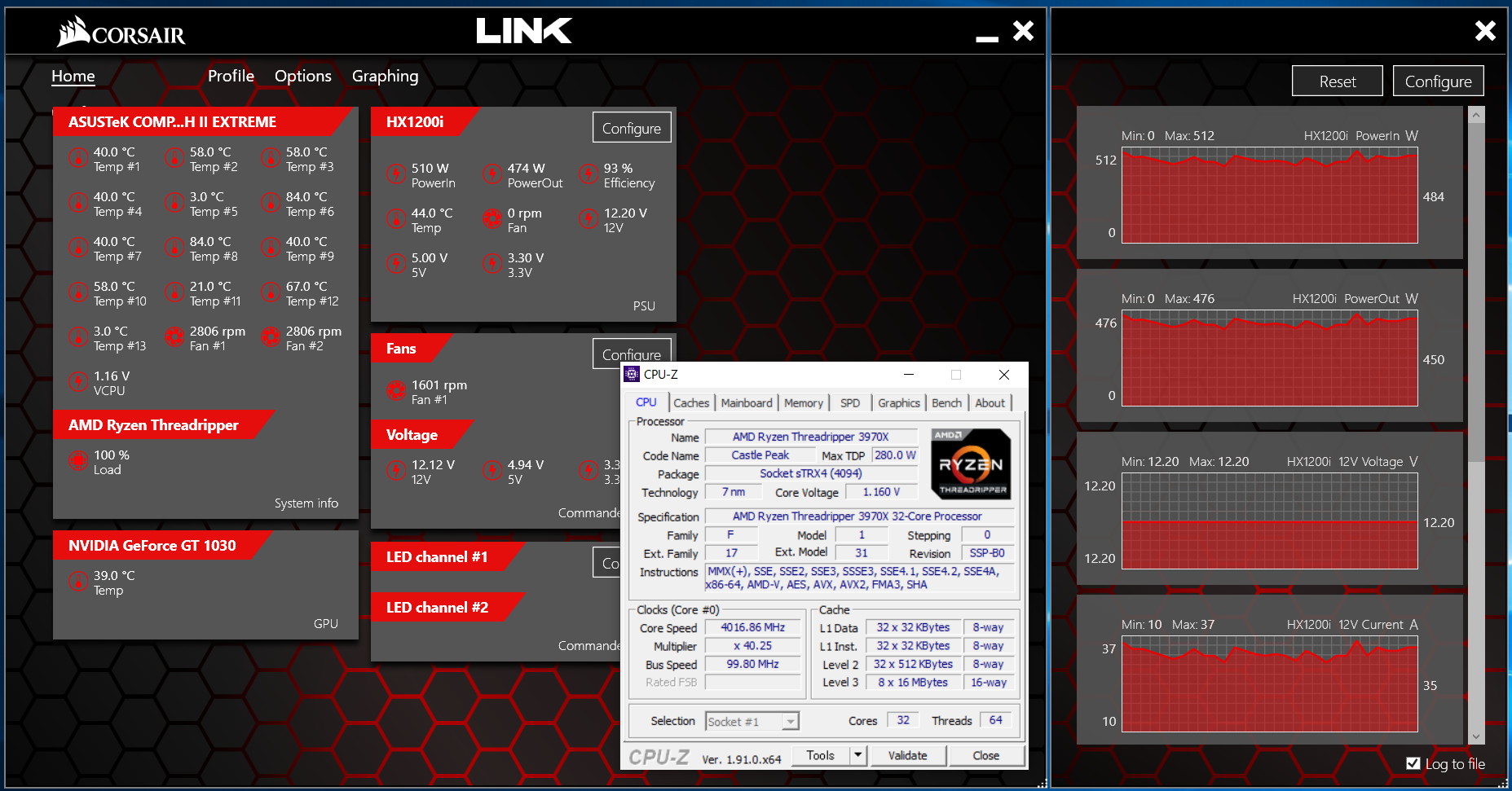Image resolution: width=1512 pixels, height=791 pixels.
Task: Click the Fans panel Configure button
Action: pyautogui.click(x=632, y=354)
